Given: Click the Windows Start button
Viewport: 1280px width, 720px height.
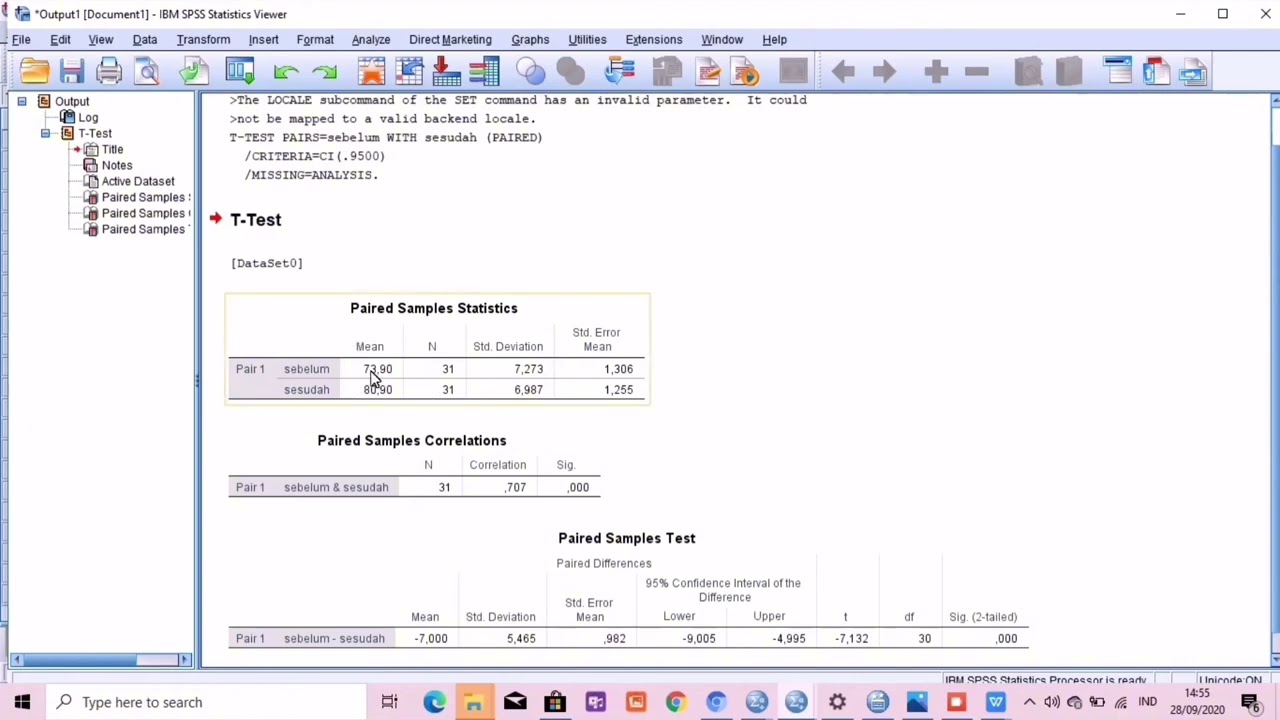Looking at the screenshot, I should (22, 702).
